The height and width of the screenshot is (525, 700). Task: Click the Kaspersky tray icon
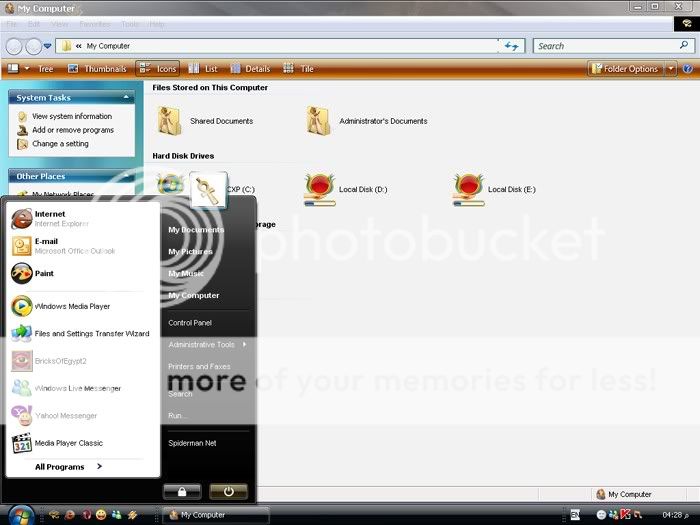625,515
